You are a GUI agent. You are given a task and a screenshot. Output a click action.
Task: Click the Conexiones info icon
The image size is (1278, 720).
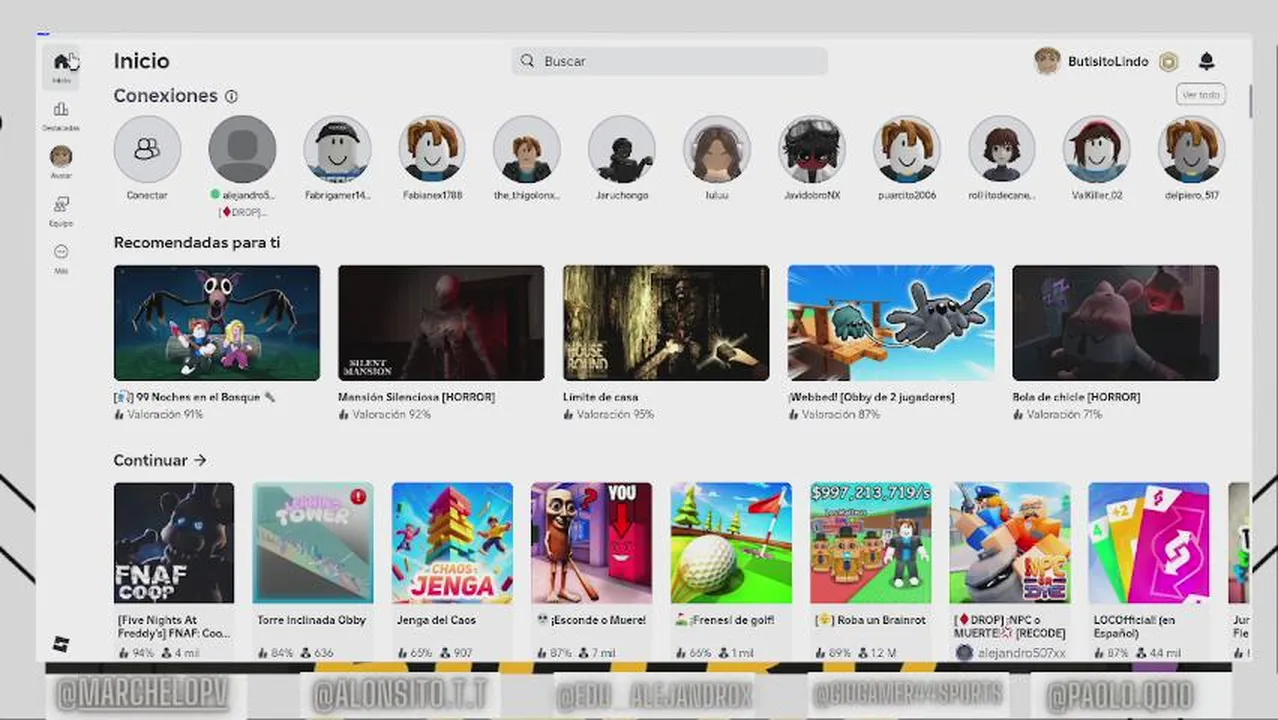point(231,97)
